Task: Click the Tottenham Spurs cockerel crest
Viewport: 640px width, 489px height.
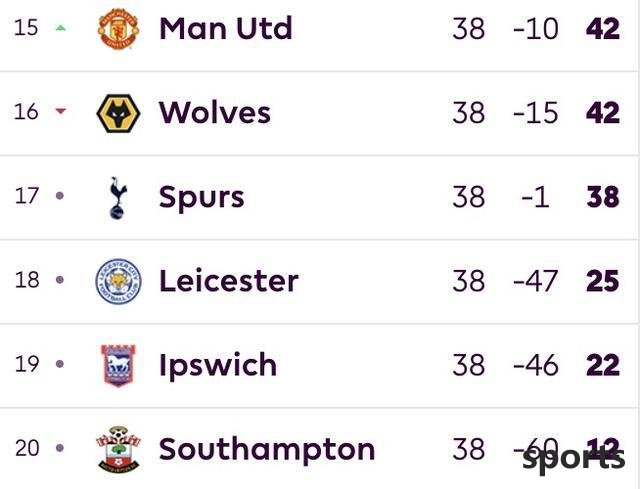Action: coord(118,198)
